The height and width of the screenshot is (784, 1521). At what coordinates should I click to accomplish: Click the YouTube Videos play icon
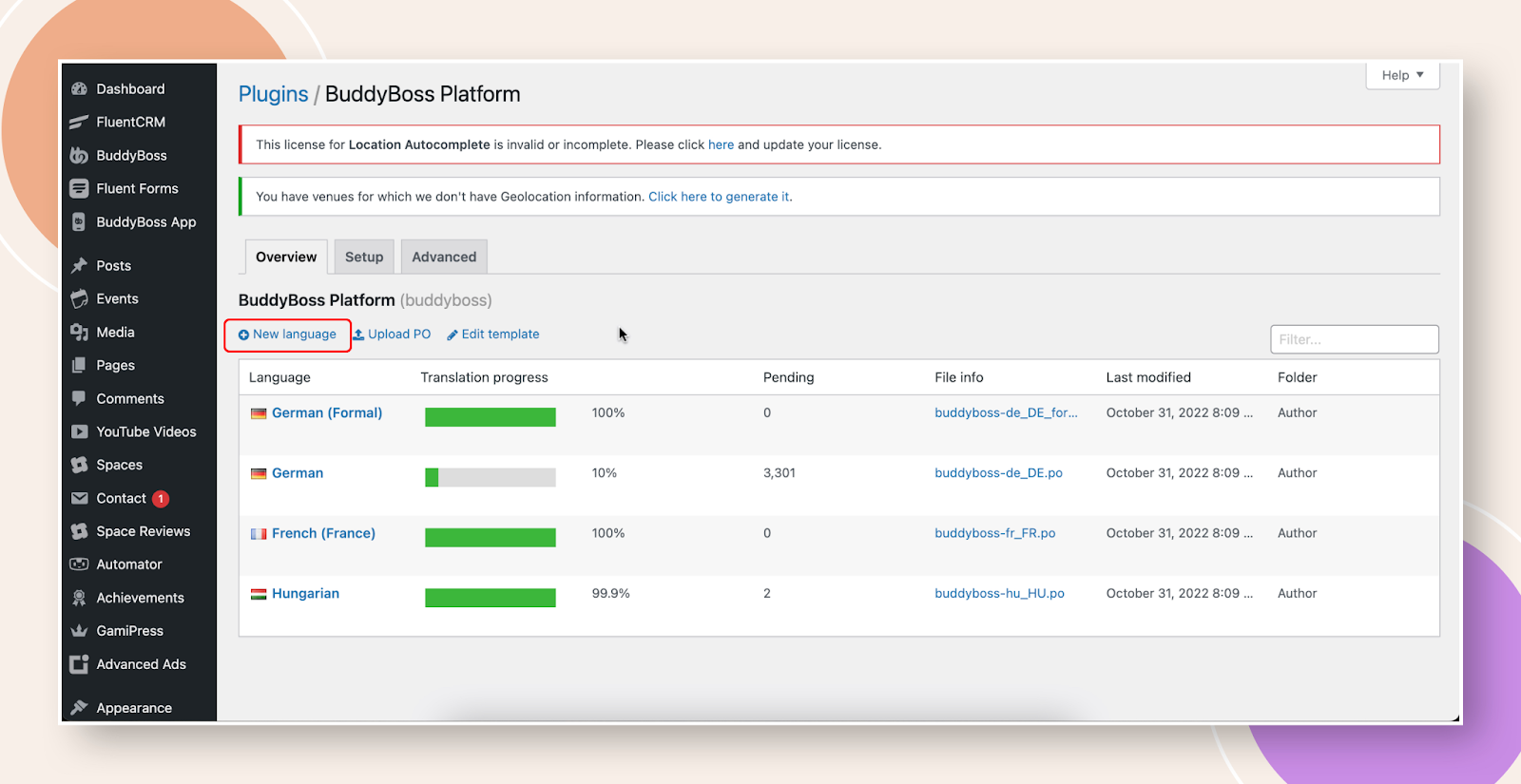[x=80, y=432]
